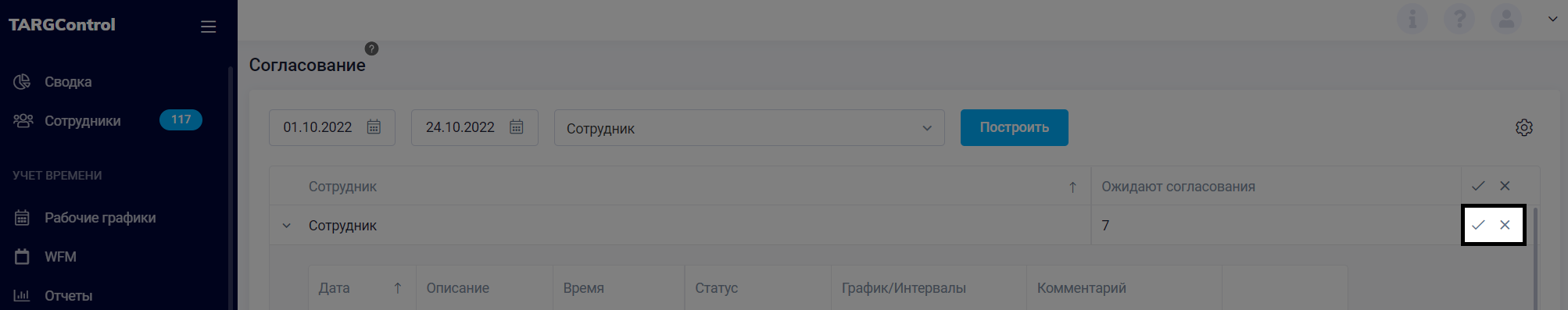Click the Построить button
Viewport: 1568px width, 310px height.
point(1014,127)
